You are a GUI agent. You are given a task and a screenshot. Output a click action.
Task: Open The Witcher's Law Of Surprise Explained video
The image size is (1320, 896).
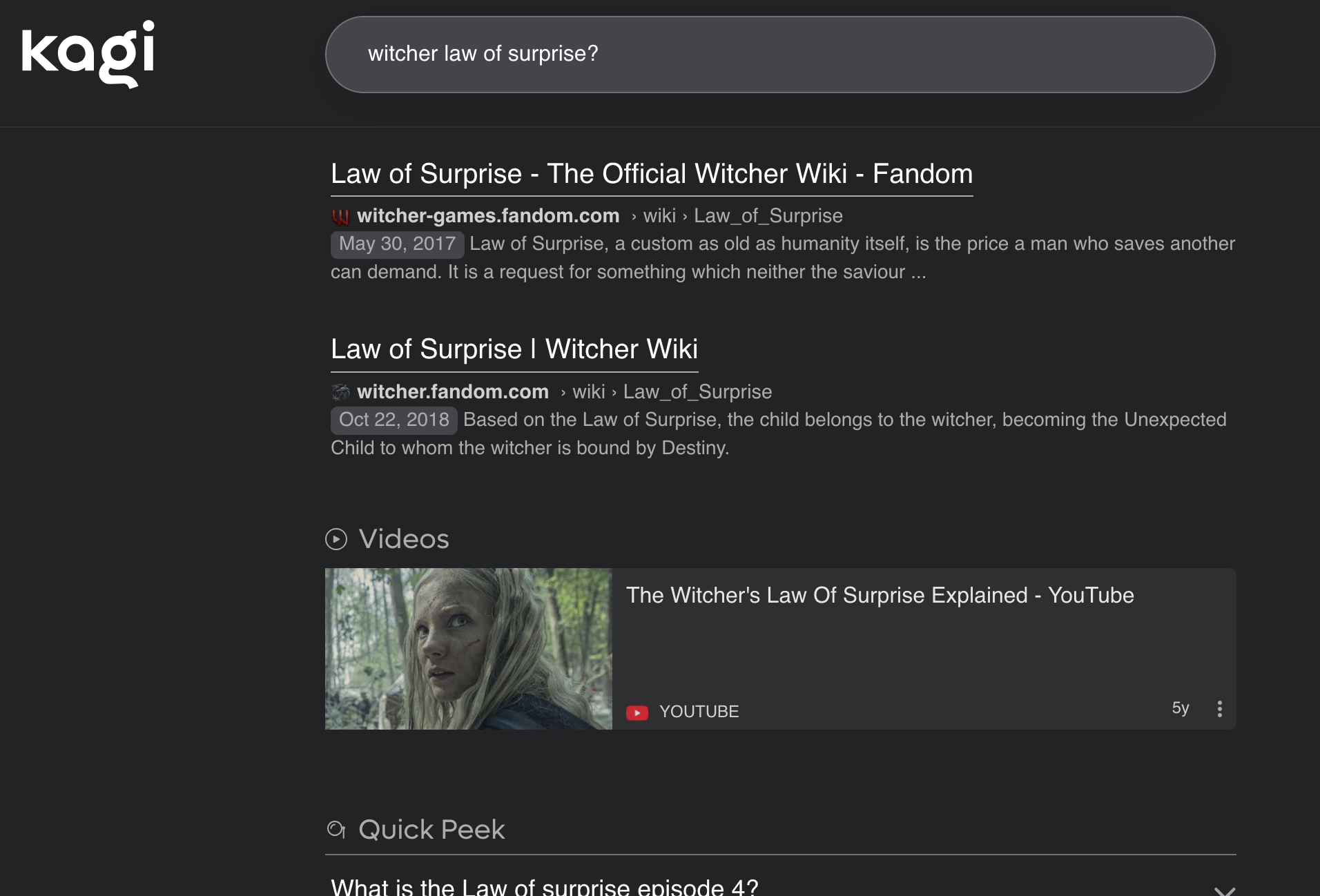880,596
